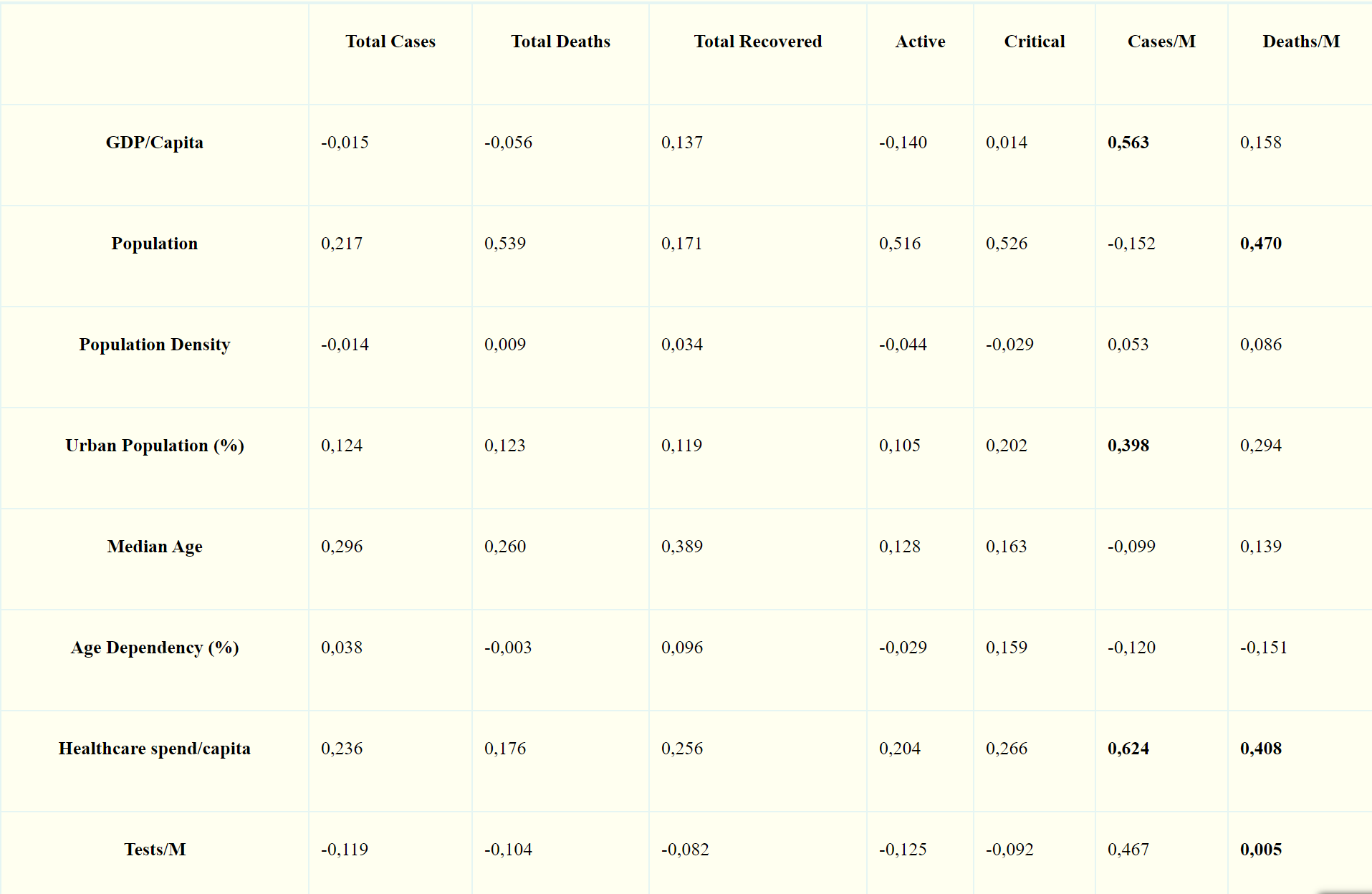The image size is (1372, 894).
Task: Click the Healthcare spend/capita row label
Action: click(155, 749)
